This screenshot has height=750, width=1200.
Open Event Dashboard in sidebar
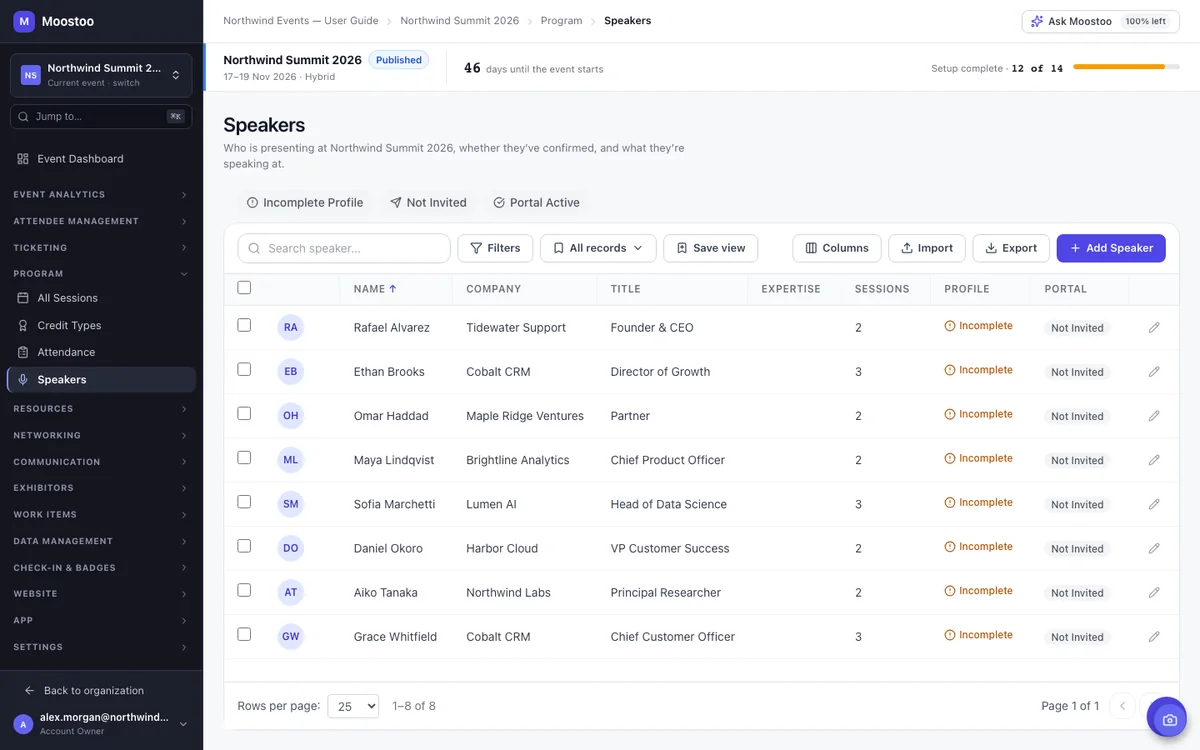[101, 159]
